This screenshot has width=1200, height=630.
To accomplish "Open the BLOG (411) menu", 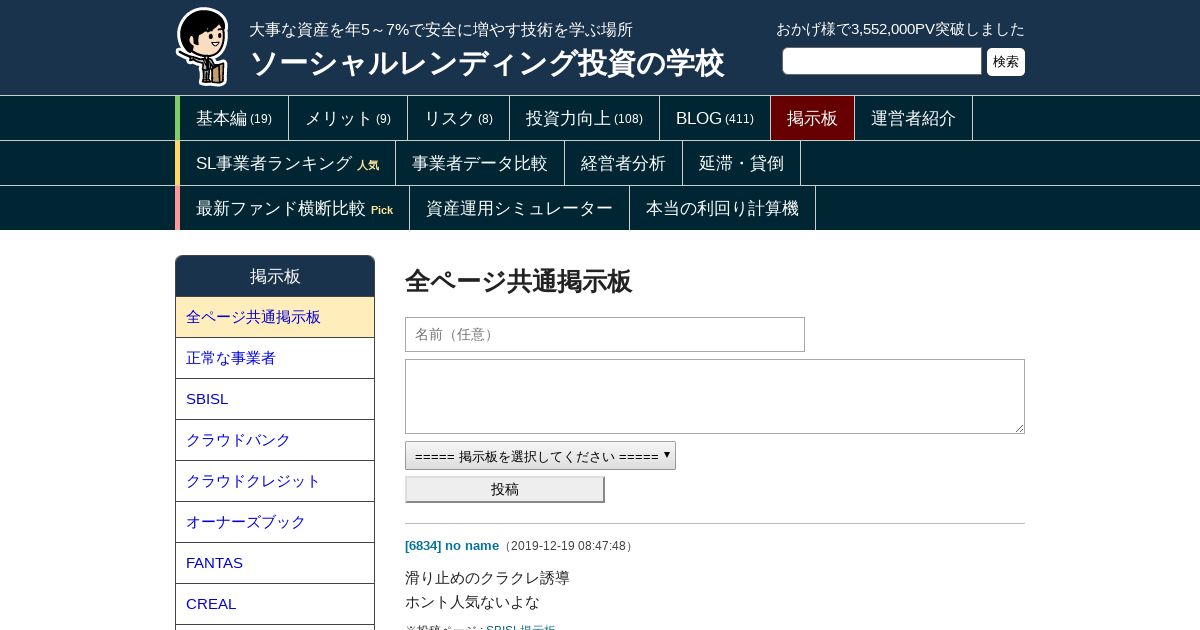I will click(715, 118).
